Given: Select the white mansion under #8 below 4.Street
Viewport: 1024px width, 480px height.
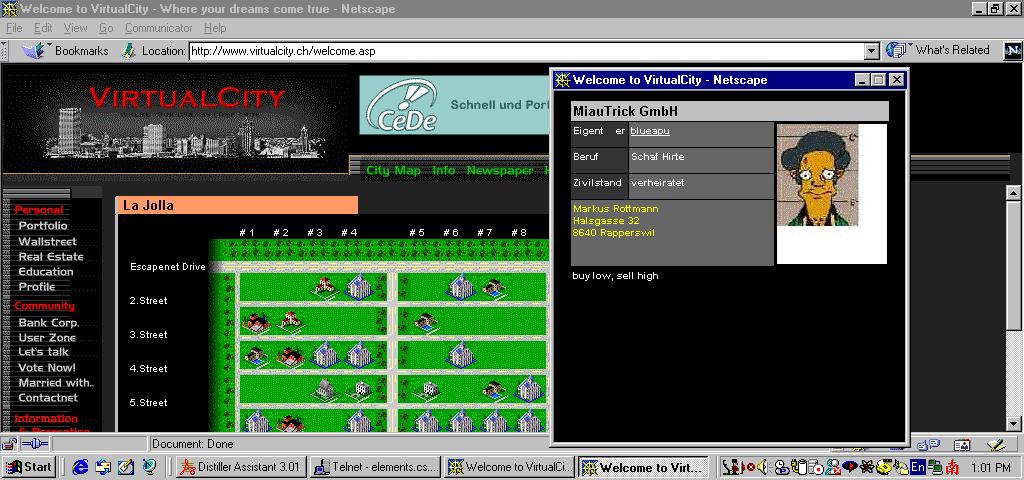Looking at the screenshot, I should 528,388.
